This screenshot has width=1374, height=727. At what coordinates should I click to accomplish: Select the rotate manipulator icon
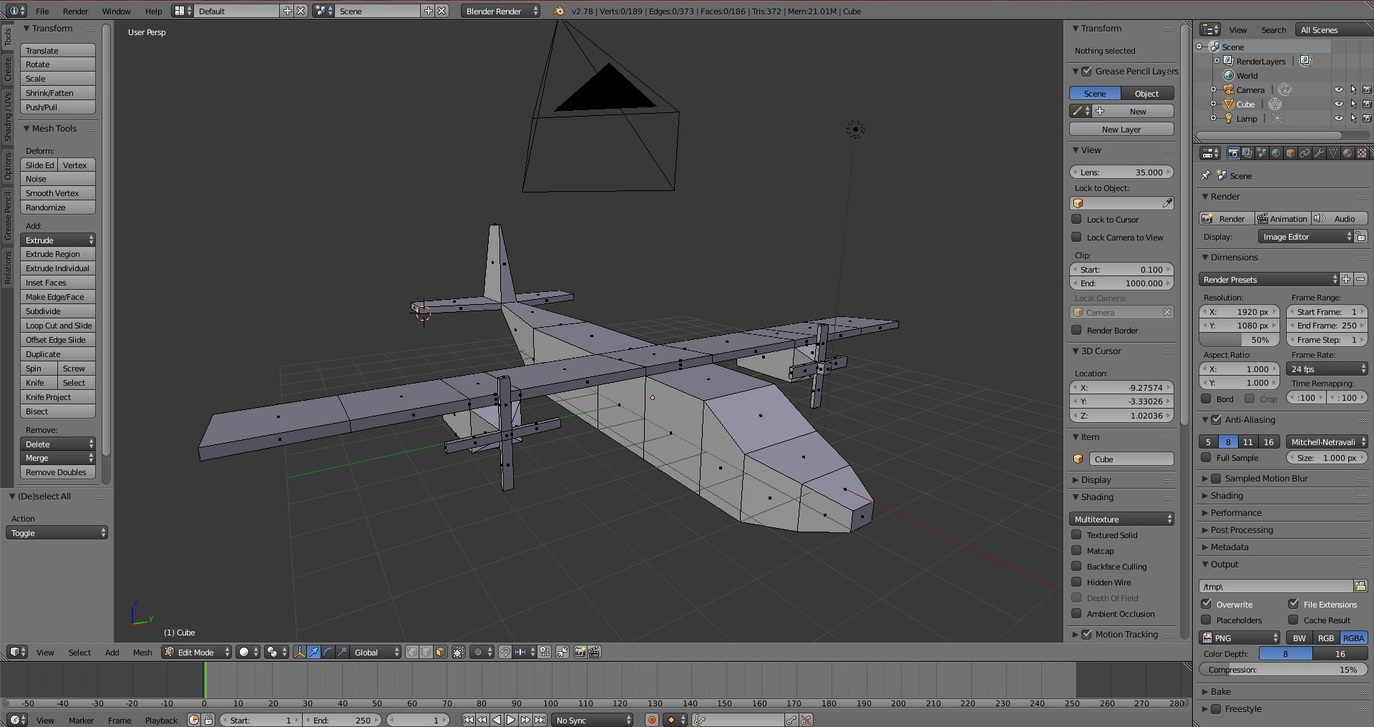pyautogui.click(x=328, y=652)
